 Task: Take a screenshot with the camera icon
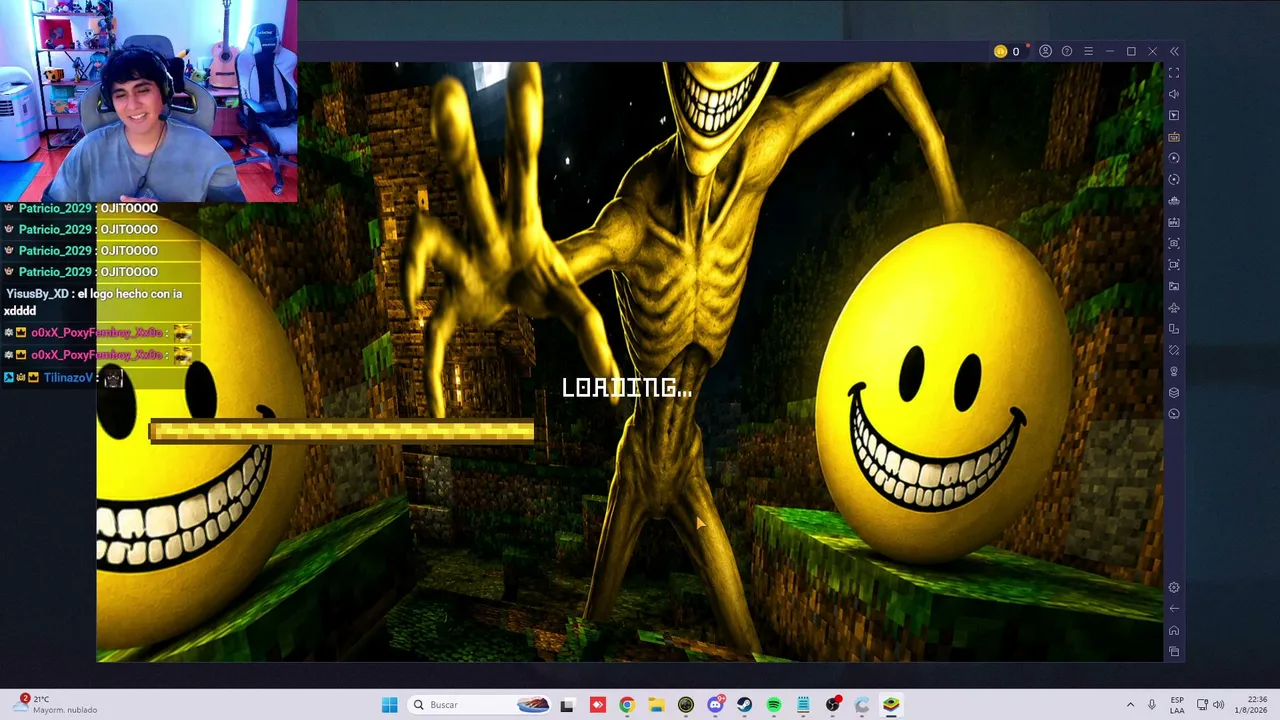click(x=1174, y=243)
